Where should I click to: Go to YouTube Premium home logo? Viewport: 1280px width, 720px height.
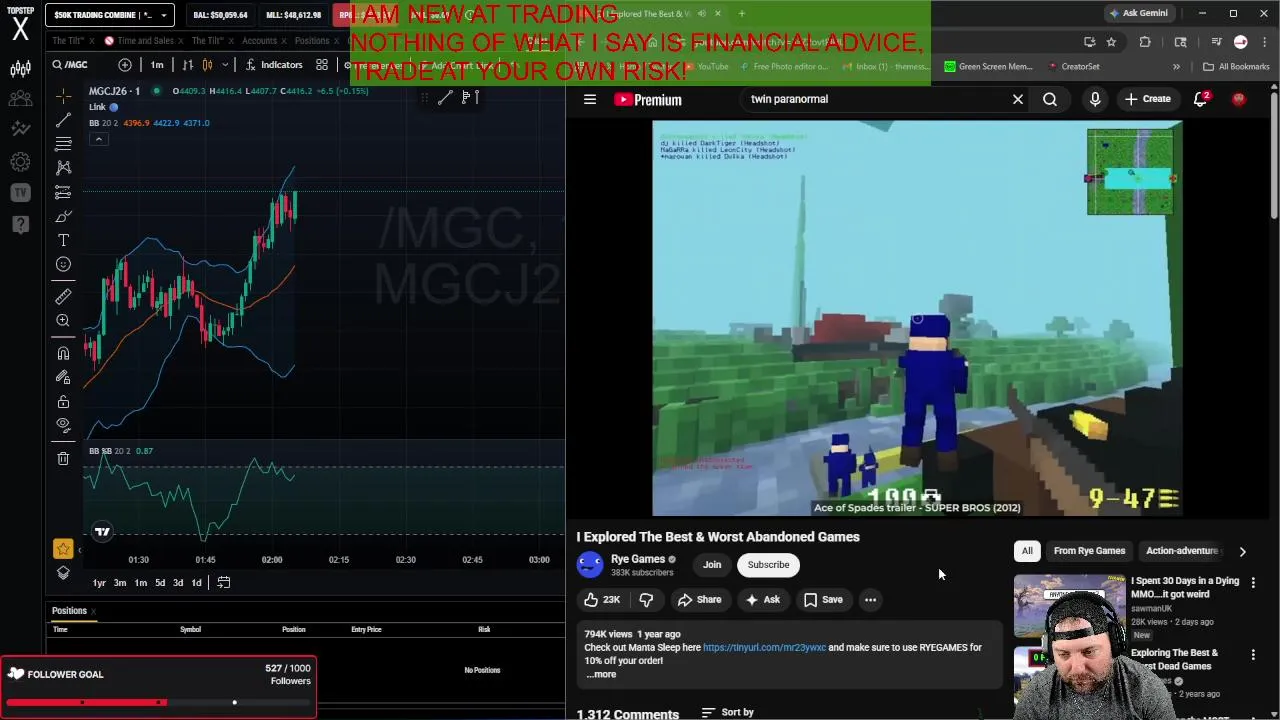pyautogui.click(x=648, y=99)
